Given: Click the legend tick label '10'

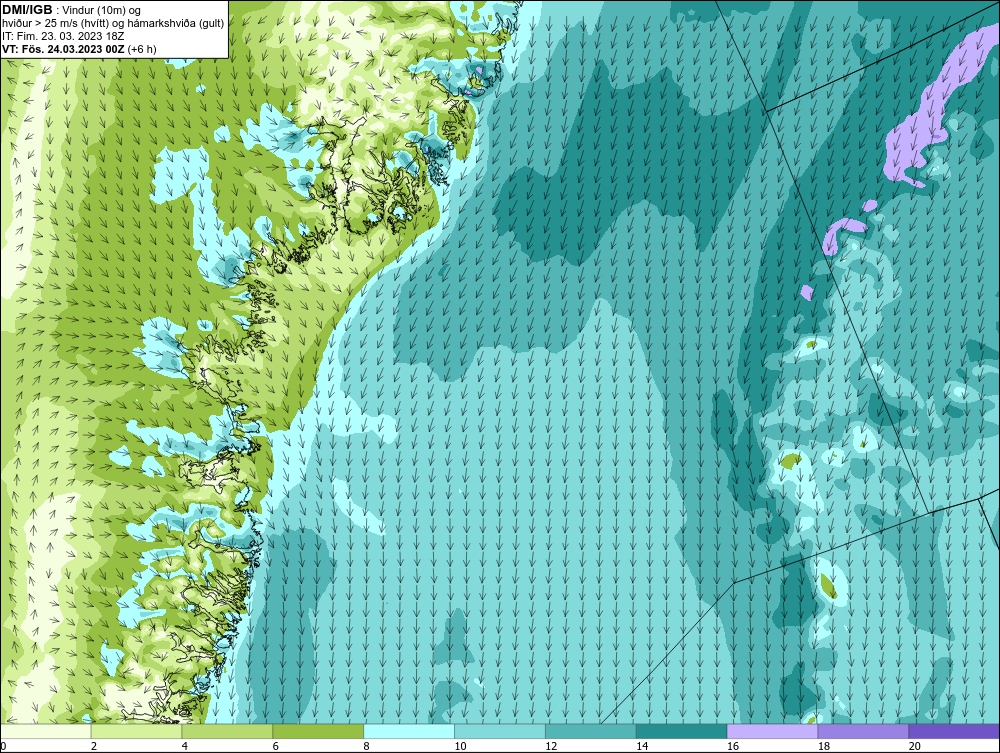Looking at the screenshot, I should point(460,746).
